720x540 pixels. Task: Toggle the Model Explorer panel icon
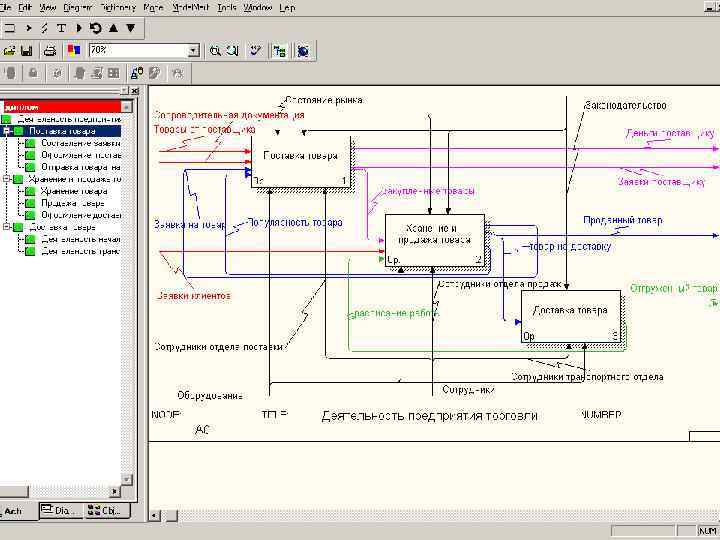278,50
